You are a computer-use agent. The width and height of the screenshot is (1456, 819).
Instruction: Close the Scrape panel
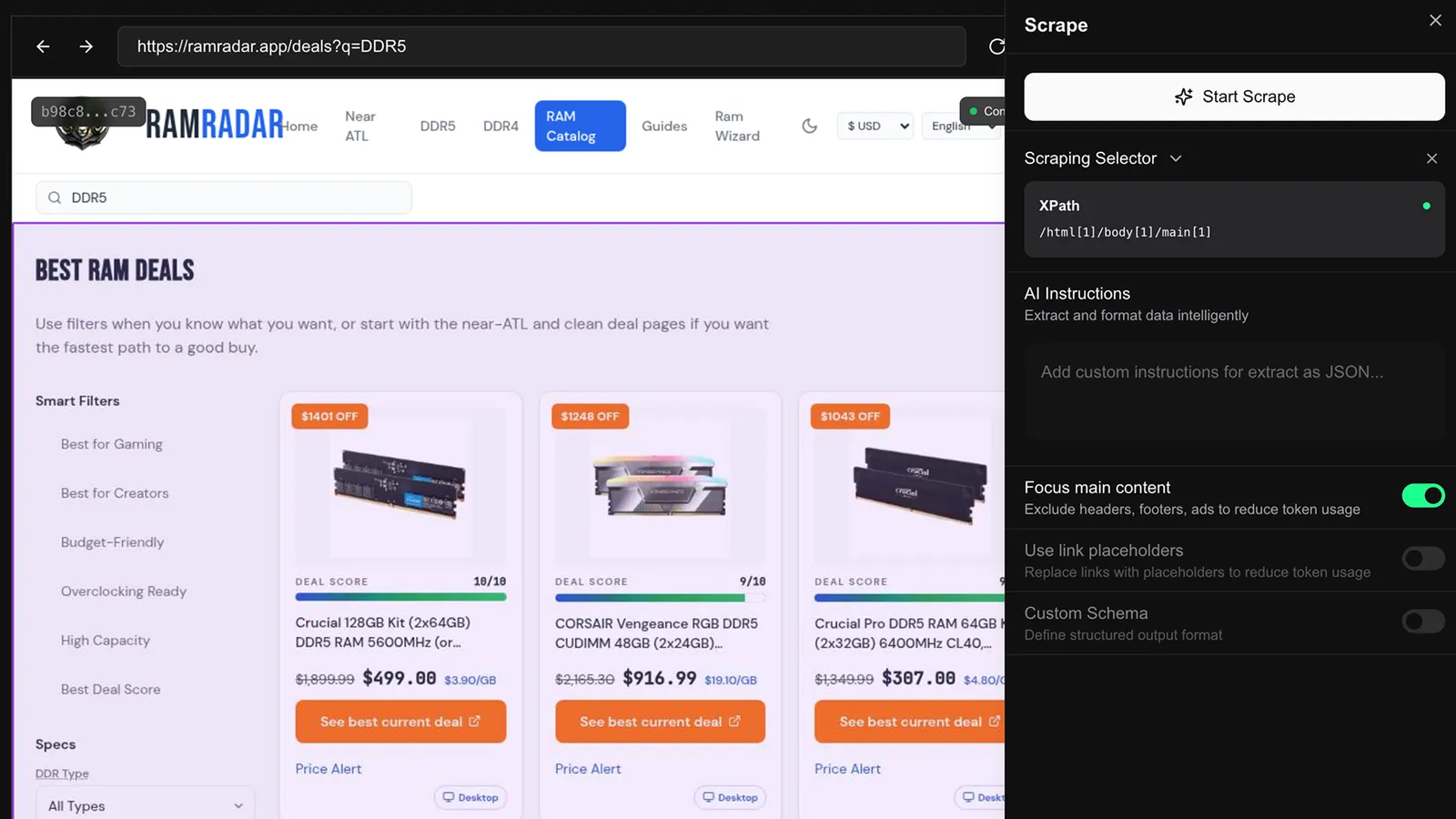tap(1435, 20)
